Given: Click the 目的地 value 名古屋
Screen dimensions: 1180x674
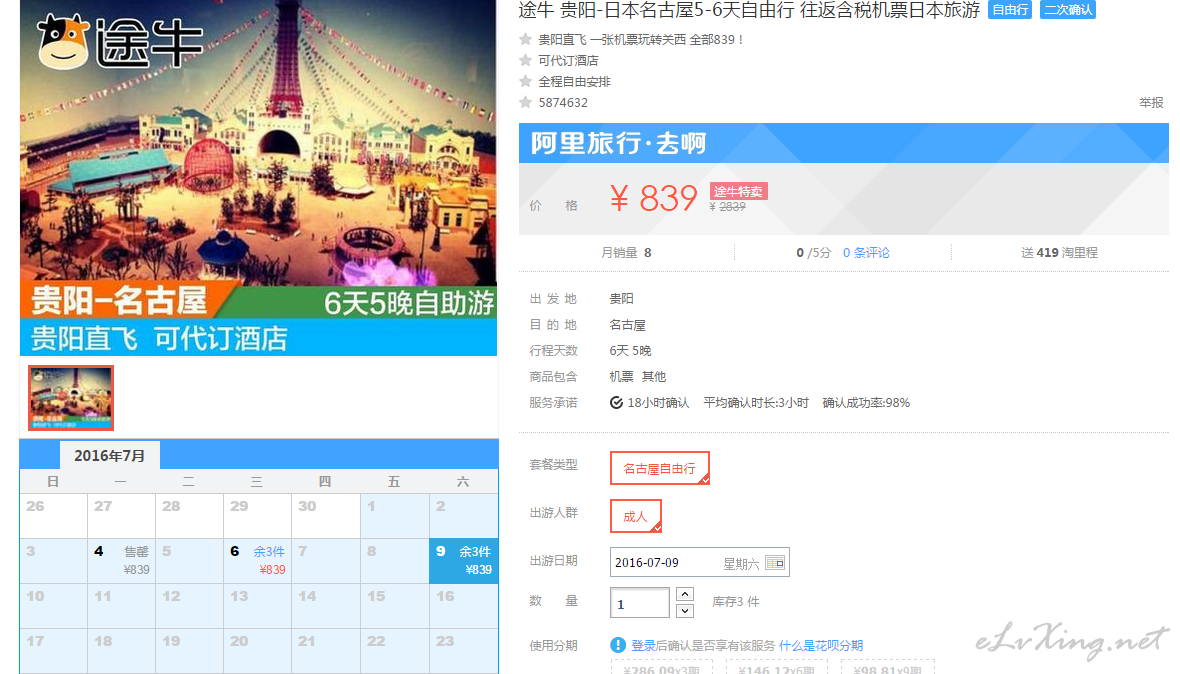Looking at the screenshot, I should tap(627, 325).
